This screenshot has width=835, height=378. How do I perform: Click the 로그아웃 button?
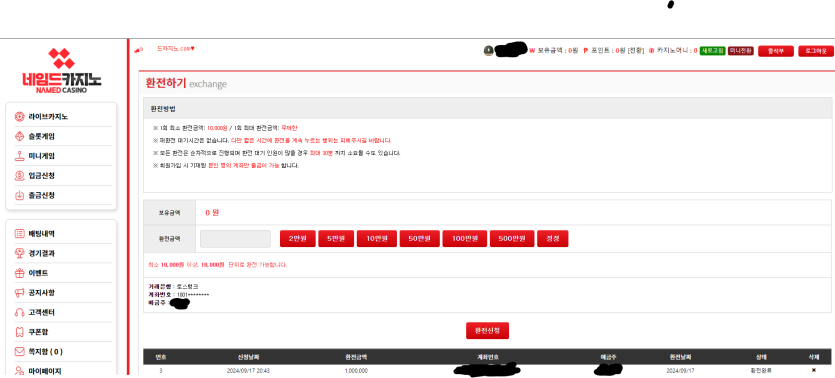816,51
